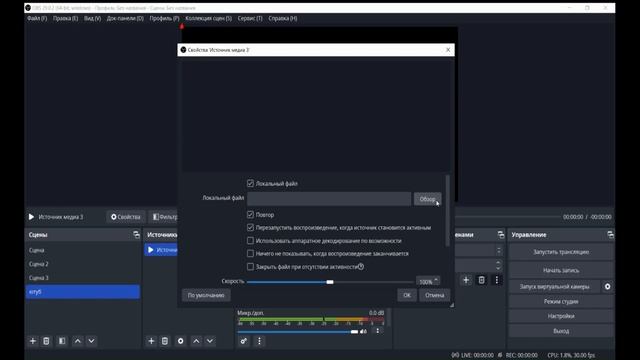Click properties dialog vertical scrollbar

pyautogui.click(x=448, y=211)
